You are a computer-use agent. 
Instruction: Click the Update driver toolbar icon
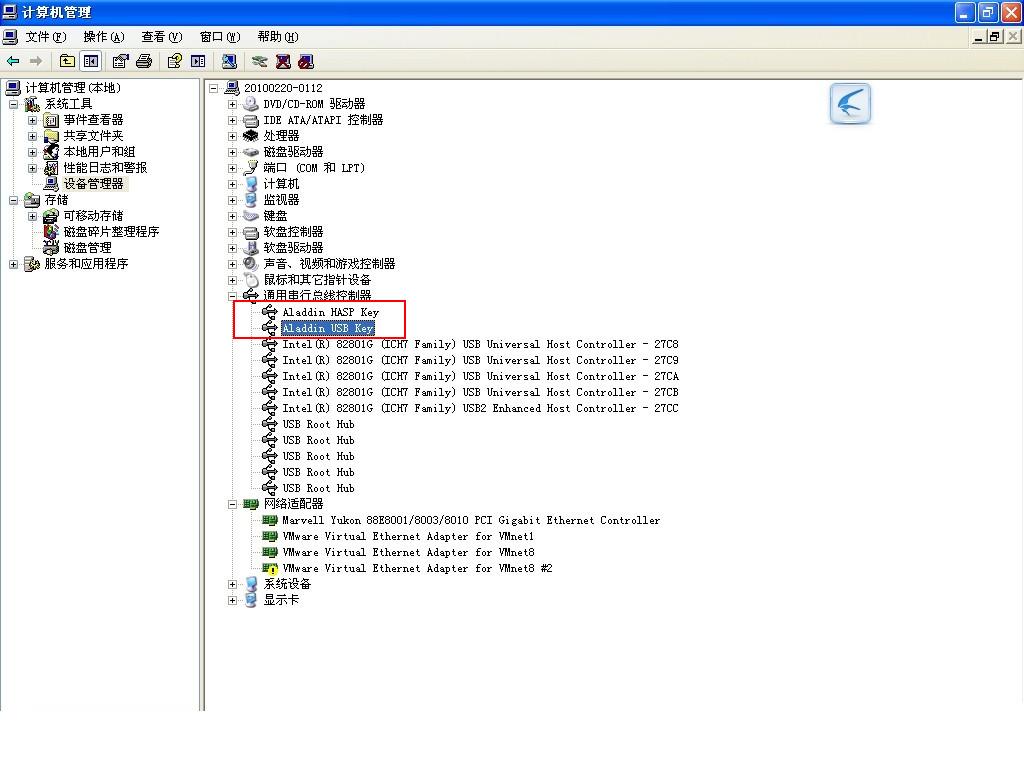[260, 61]
